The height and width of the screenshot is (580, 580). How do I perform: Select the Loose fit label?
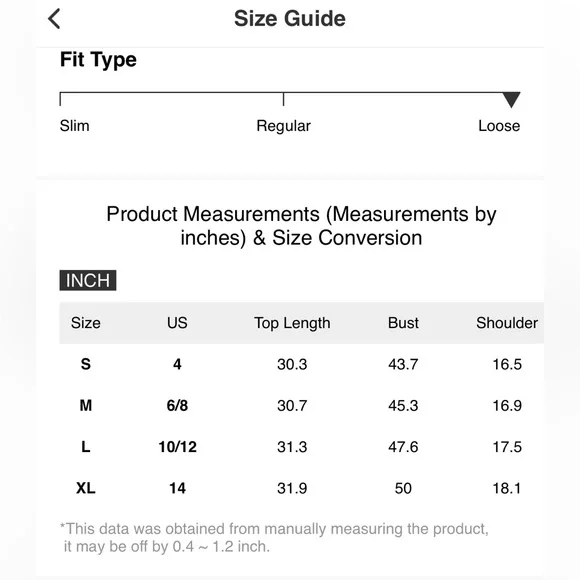(499, 126)
